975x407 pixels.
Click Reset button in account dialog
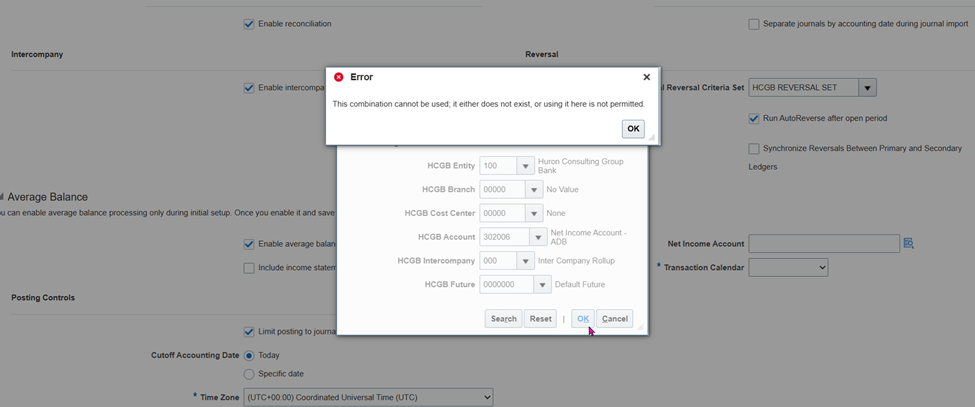tap(540, 319)
